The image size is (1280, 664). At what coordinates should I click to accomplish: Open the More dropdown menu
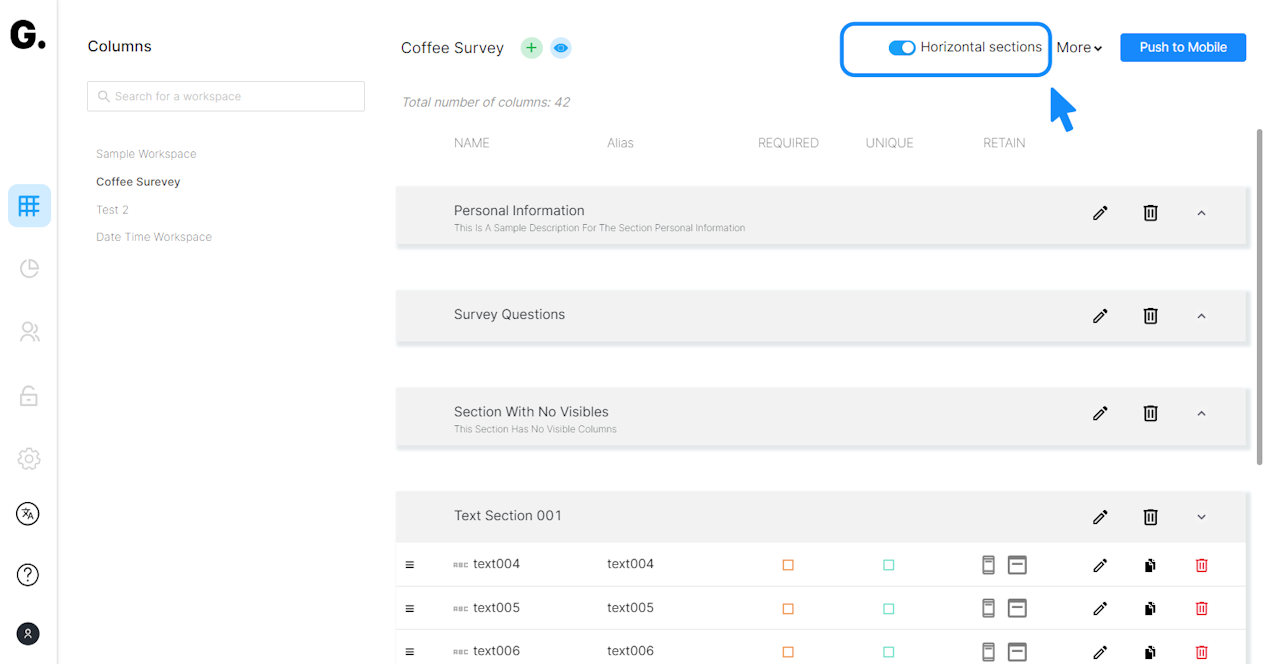(x=1079, y=48)
